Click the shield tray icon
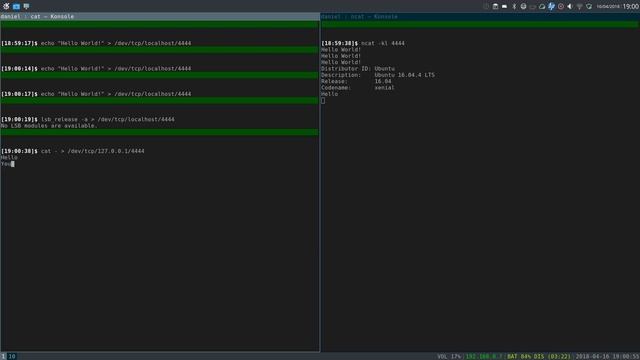 click(589, 7)
